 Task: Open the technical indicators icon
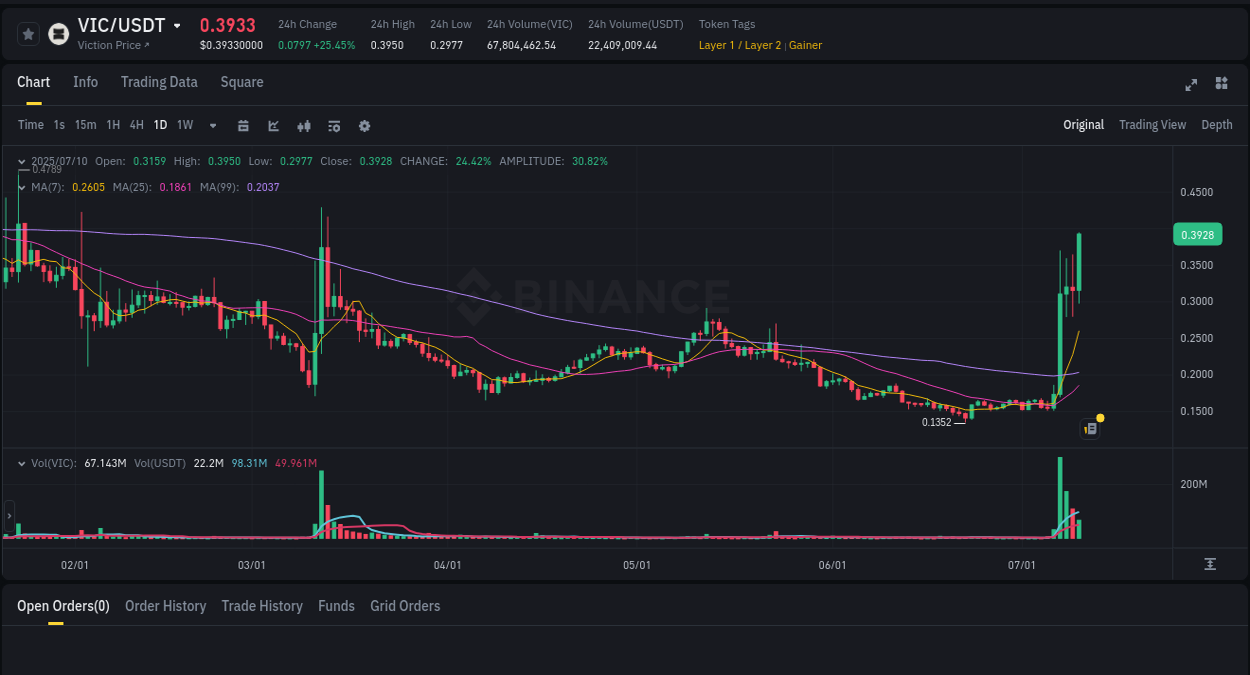(333, 125)
